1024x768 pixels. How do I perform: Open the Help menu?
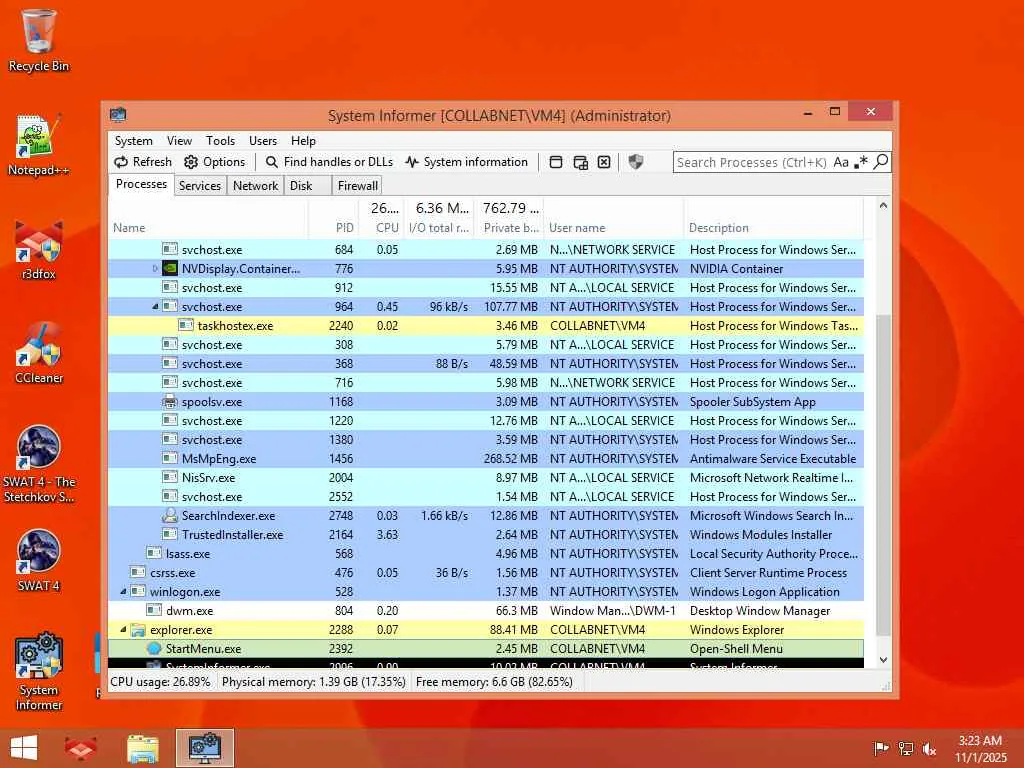[303, 141]
